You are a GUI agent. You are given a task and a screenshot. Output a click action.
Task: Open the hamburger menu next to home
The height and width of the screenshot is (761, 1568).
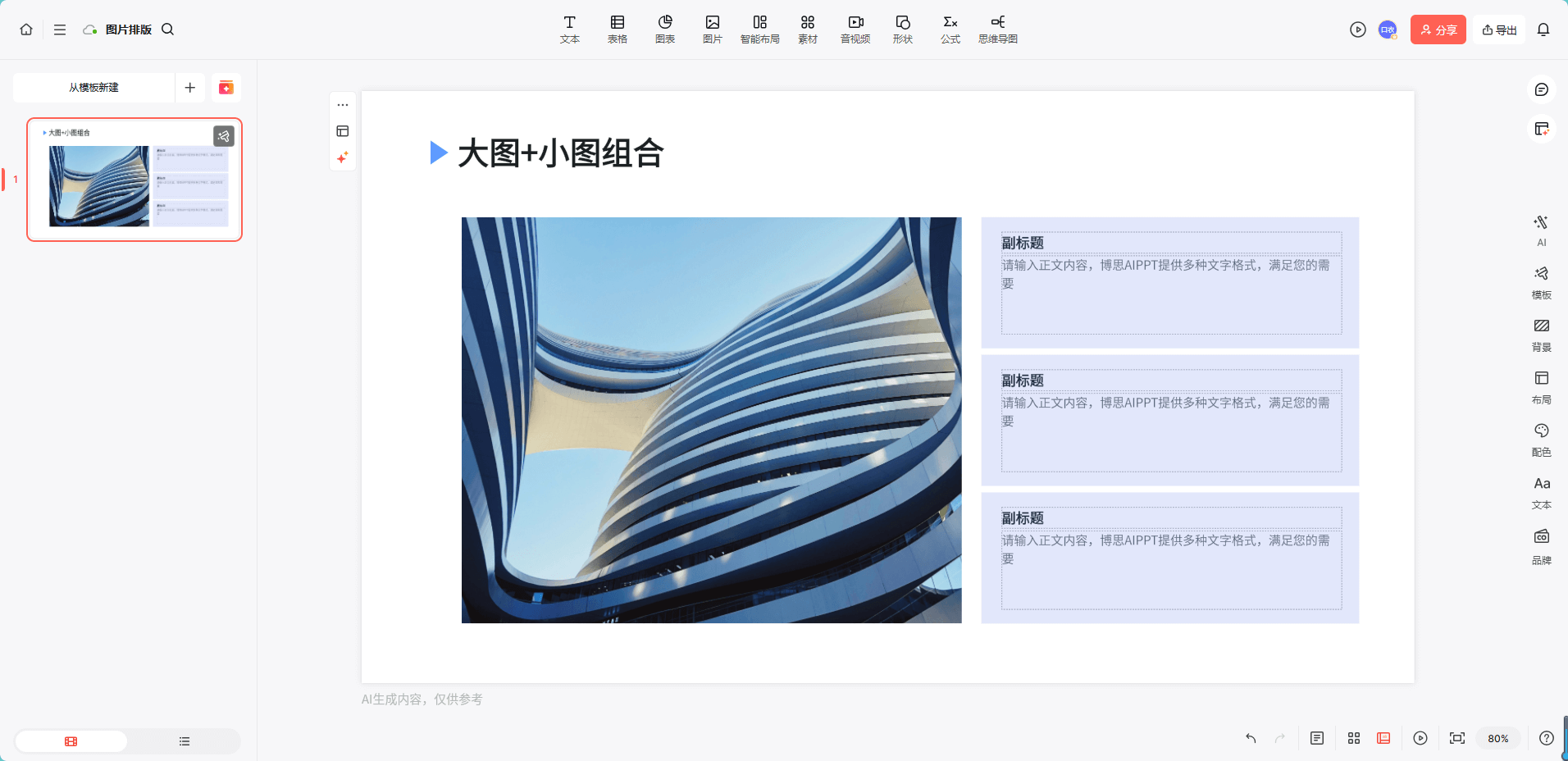click(60, 29)
